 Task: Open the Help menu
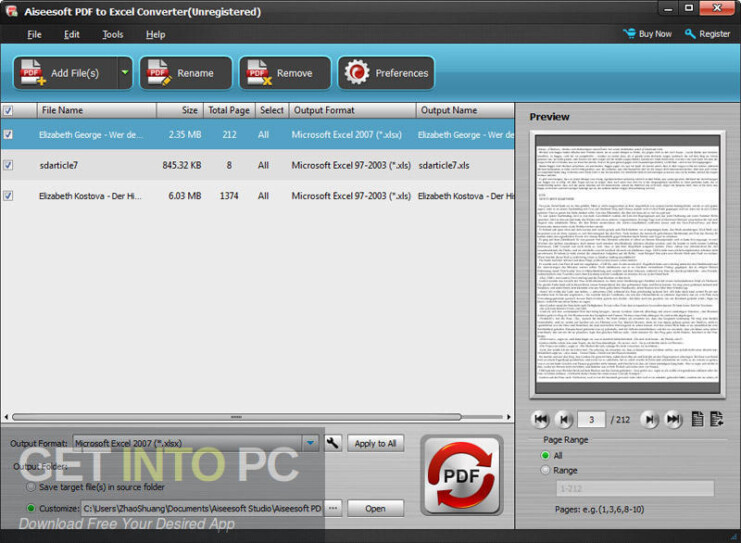pyautogui.click(x=155, y=34)
